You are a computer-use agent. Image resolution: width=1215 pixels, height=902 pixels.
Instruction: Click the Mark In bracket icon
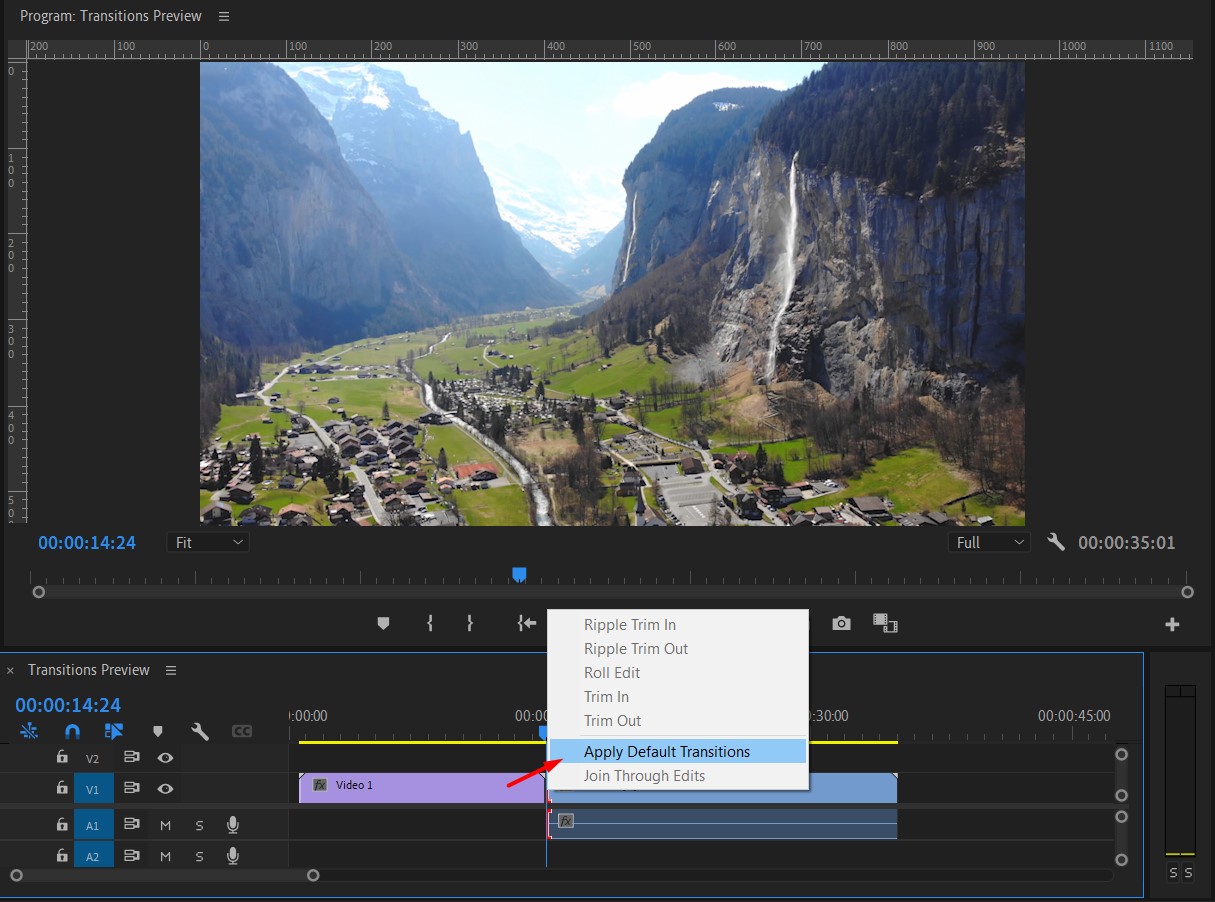tap(430, 623)
